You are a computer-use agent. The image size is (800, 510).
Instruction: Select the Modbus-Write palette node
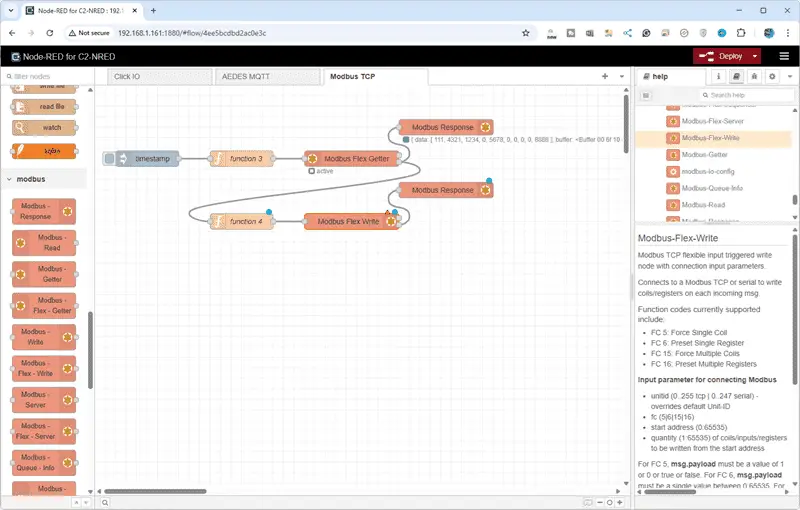tap(44, 337)
